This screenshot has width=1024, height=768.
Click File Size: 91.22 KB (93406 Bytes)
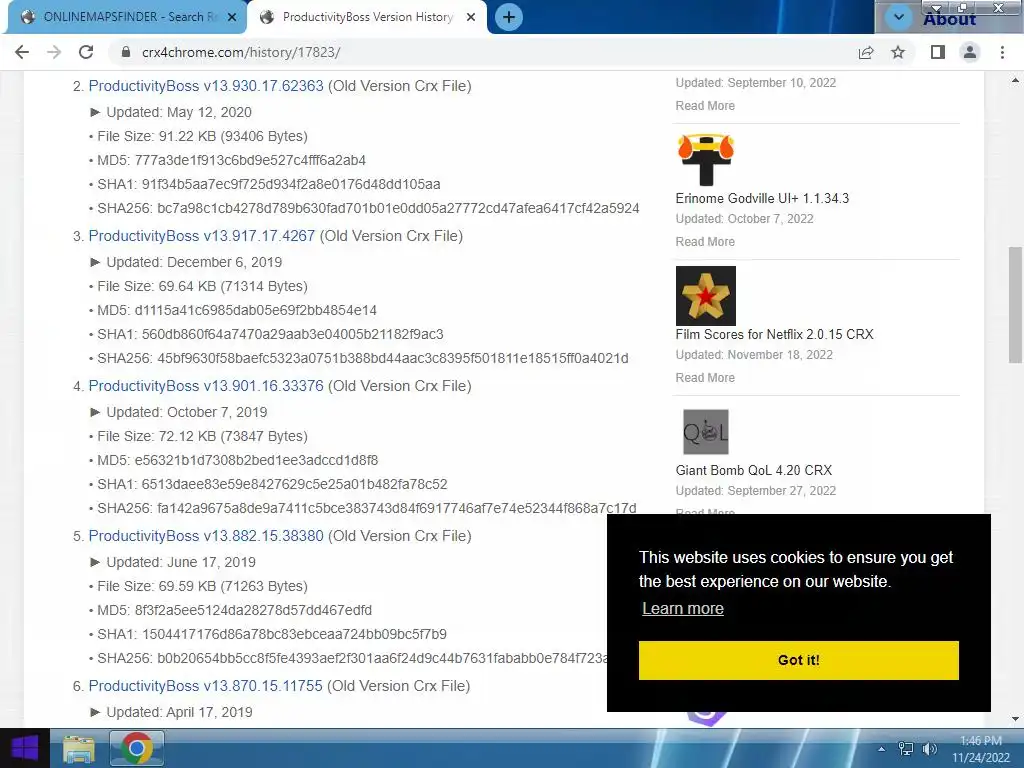coord(202,136)
